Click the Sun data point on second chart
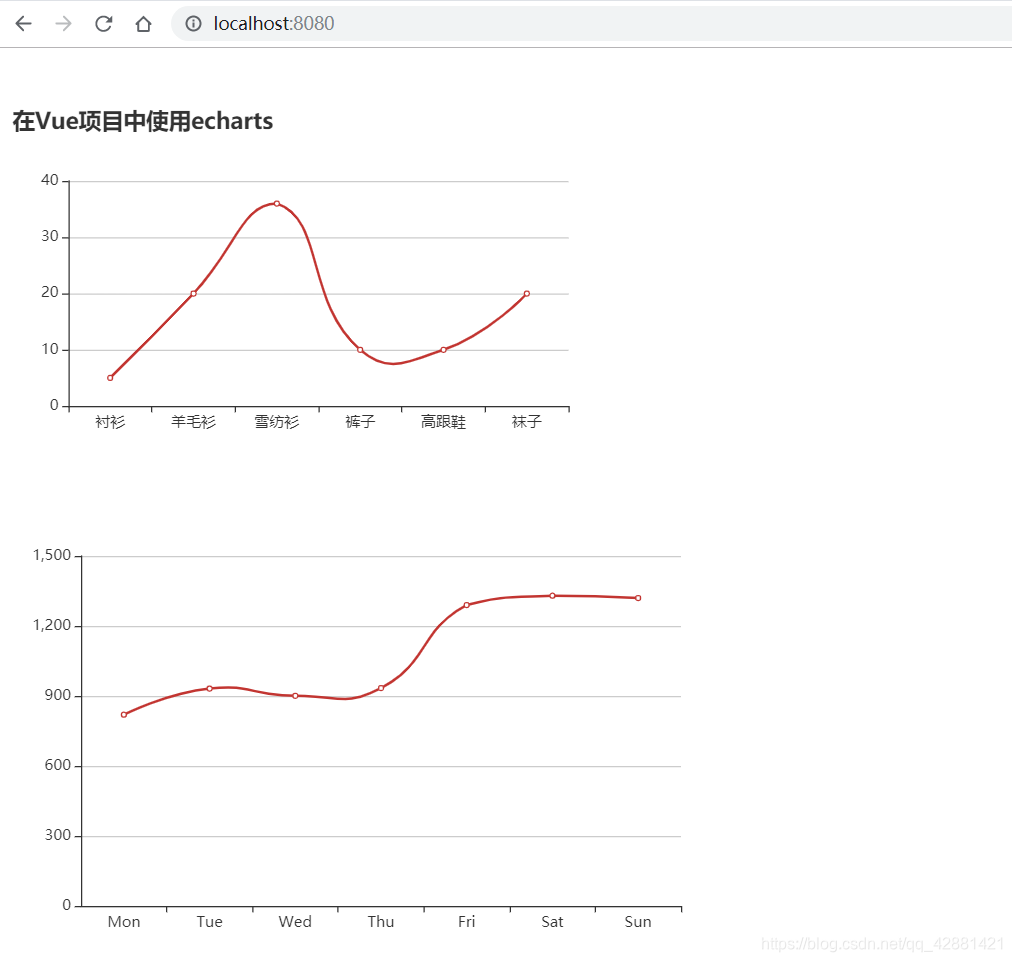Image resolution: width=1012 pixels, height=962 pixels. (638, 598)
